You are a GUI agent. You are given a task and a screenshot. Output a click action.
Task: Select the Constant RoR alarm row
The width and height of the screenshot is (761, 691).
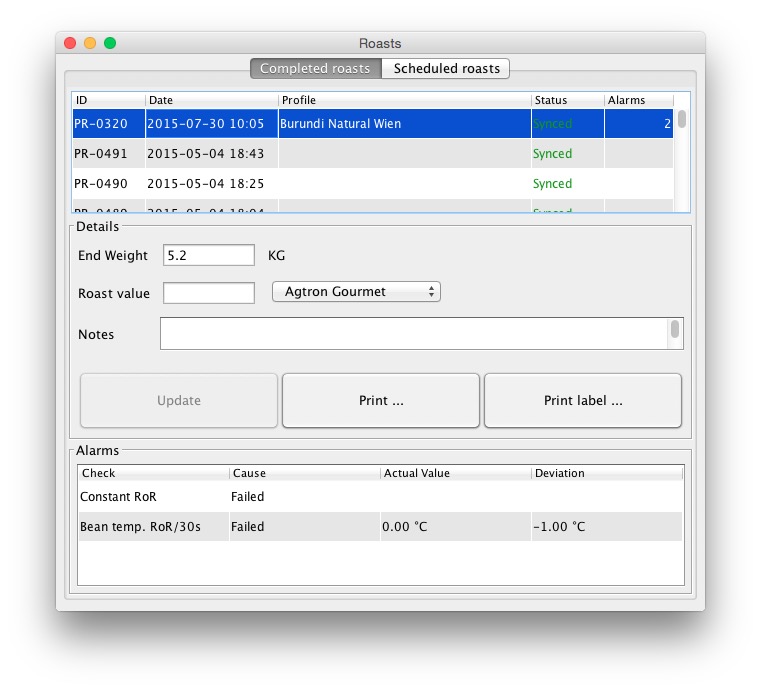coord(380,497)
